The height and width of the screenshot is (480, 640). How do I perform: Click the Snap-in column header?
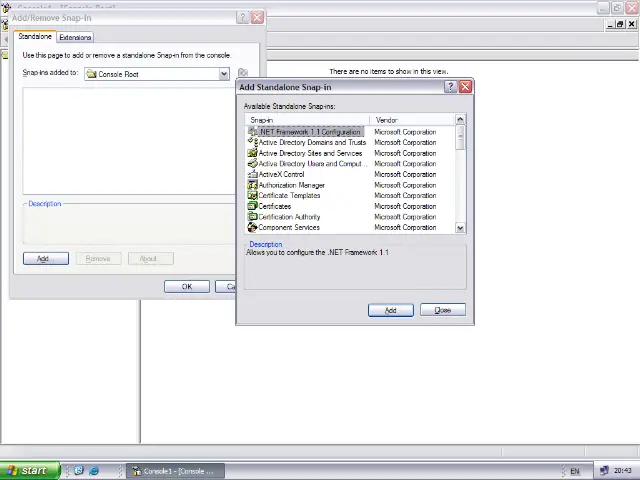point(308,120)
